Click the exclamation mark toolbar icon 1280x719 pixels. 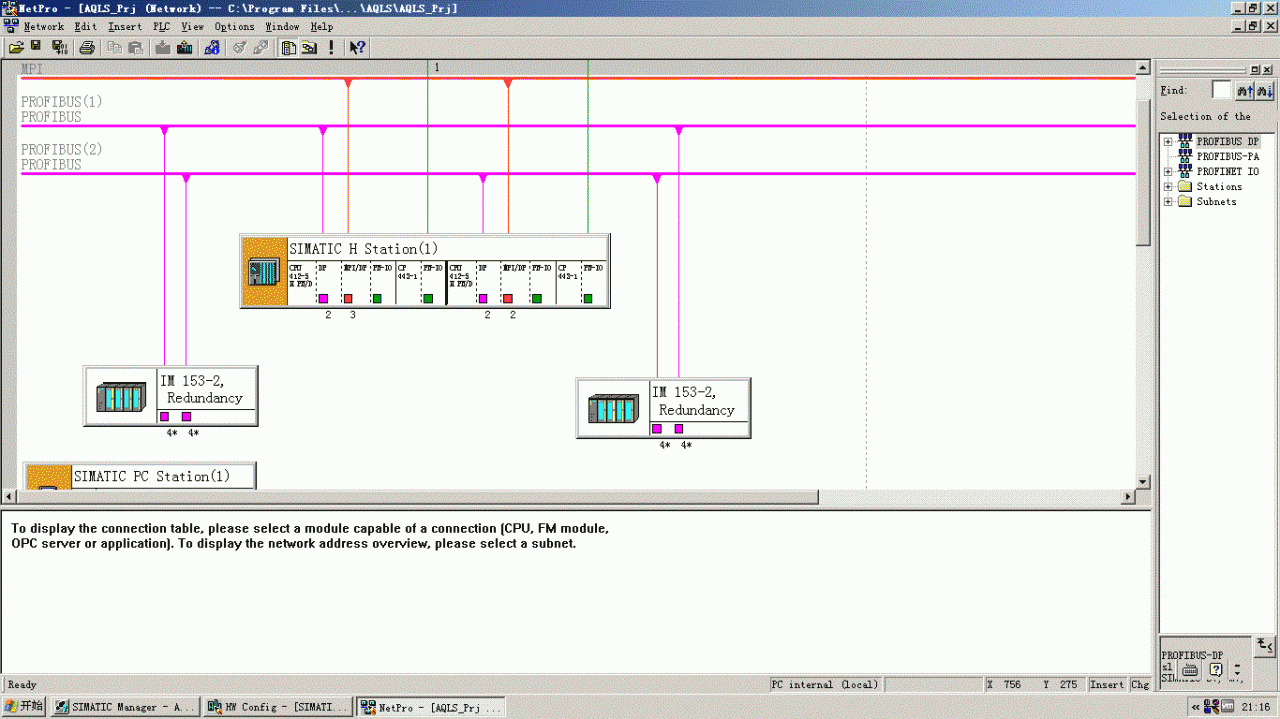tap(331, 47)
